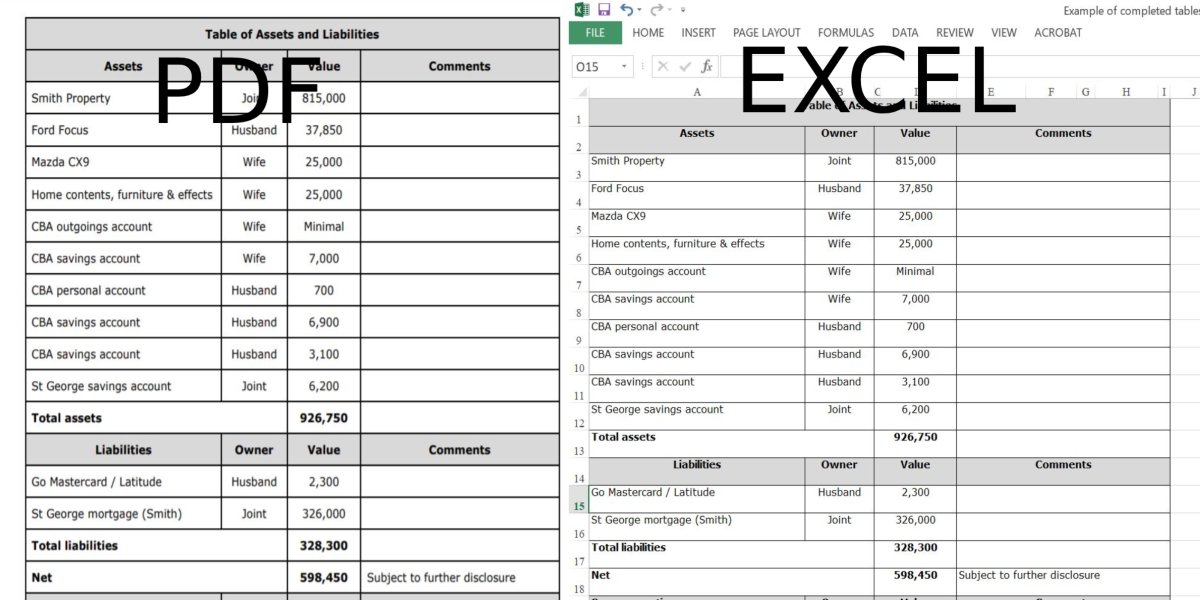Select column H header in Excel
Viewport: 1200px width, 600px height.
click(x=1126, y=92)
